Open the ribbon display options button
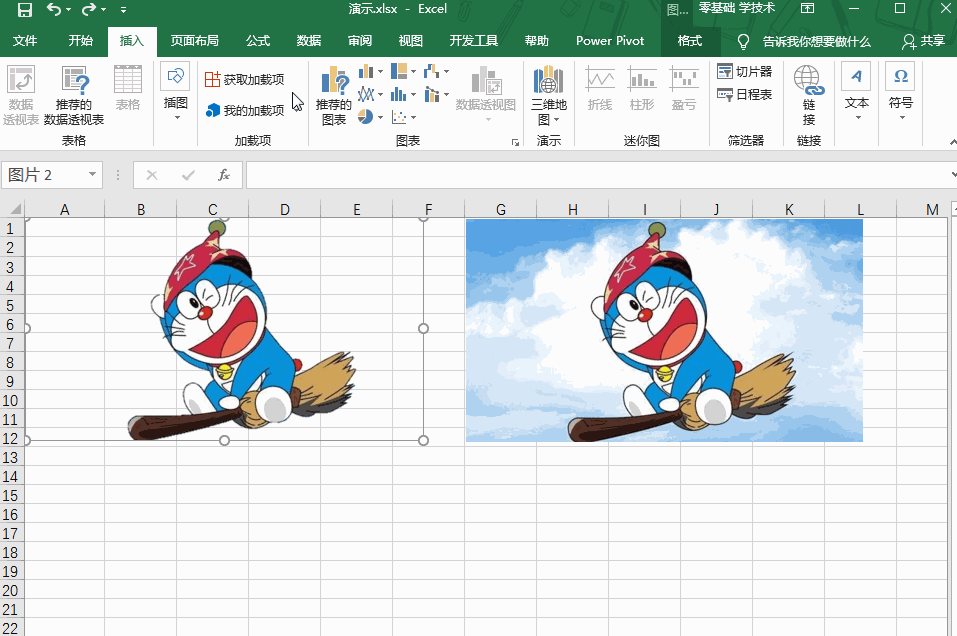 pyautogui.click(x=807, y=9)
